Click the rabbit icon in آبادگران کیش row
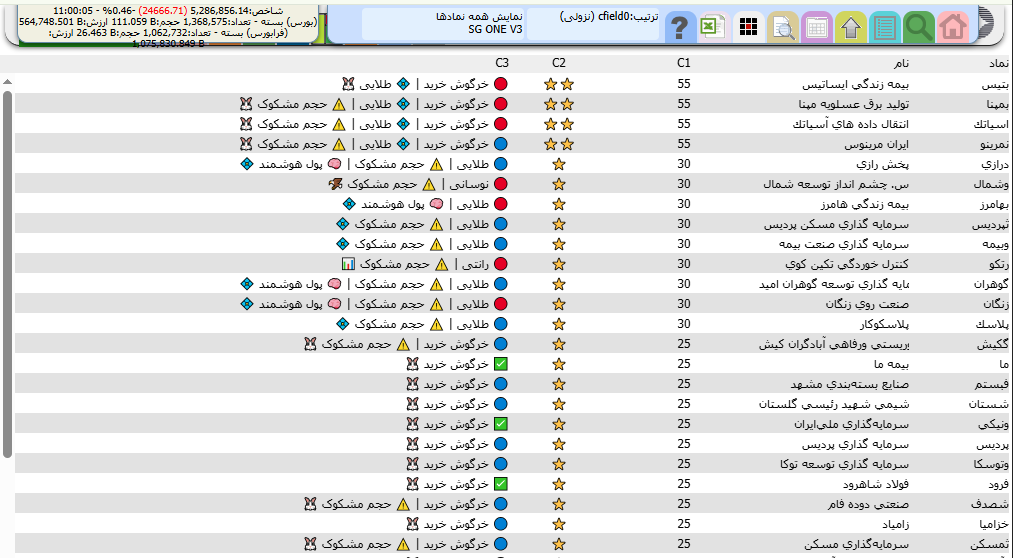1013x558 pixels. pyautogui.click(x=311, y=344)
